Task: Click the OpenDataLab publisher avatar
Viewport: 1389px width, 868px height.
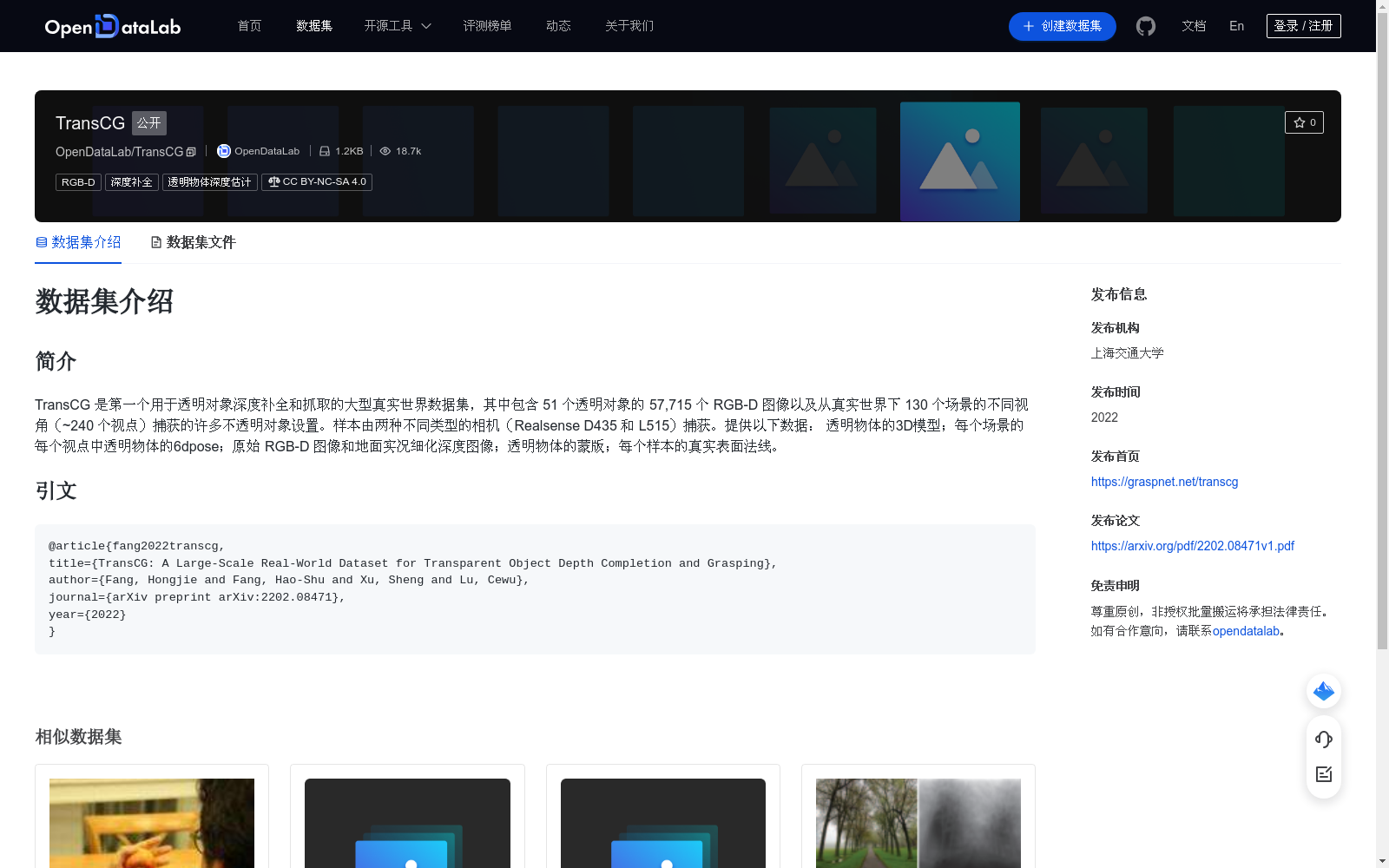Action: 224,151
